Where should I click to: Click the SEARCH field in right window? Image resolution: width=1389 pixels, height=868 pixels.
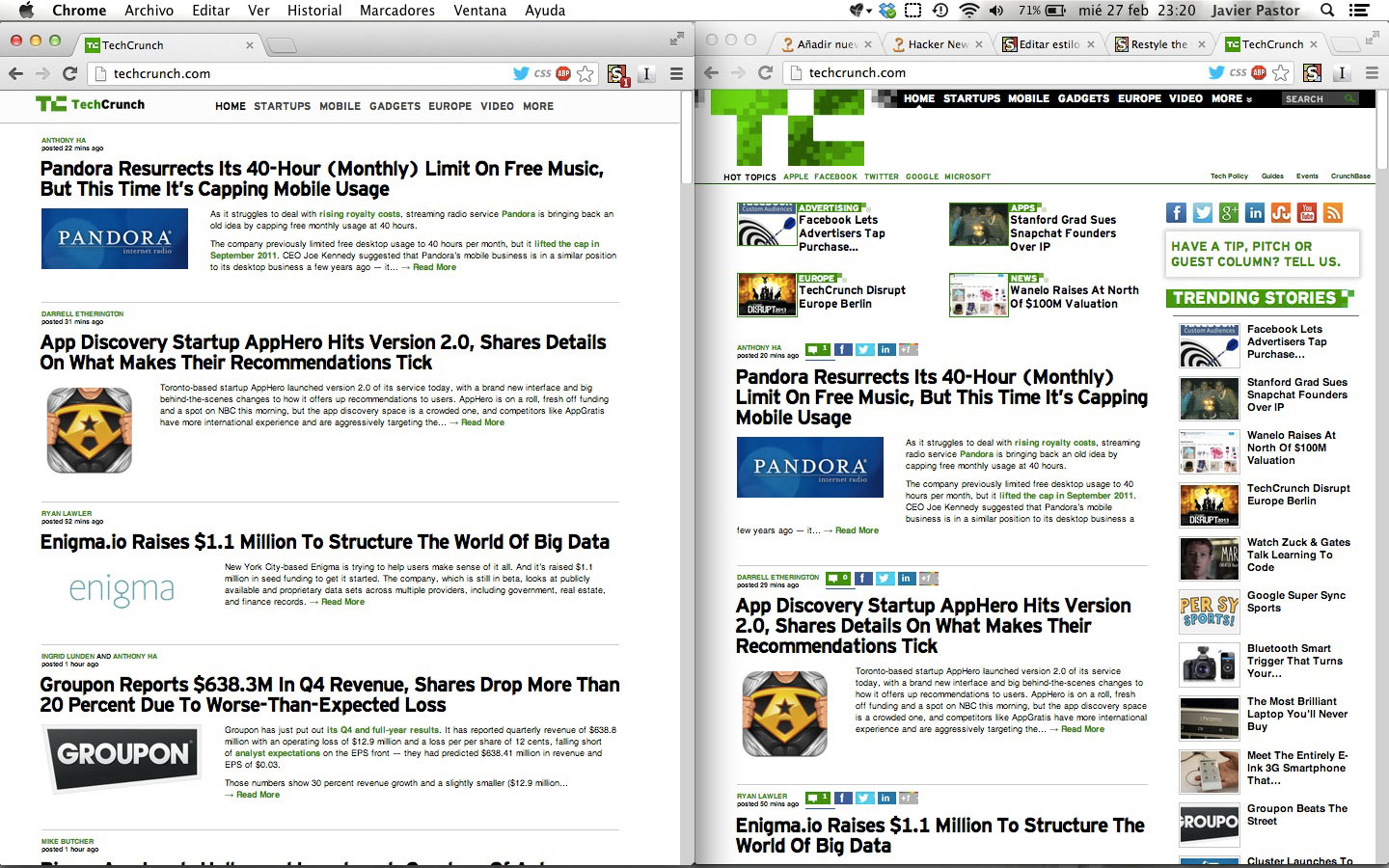(x=1319, y=98)
